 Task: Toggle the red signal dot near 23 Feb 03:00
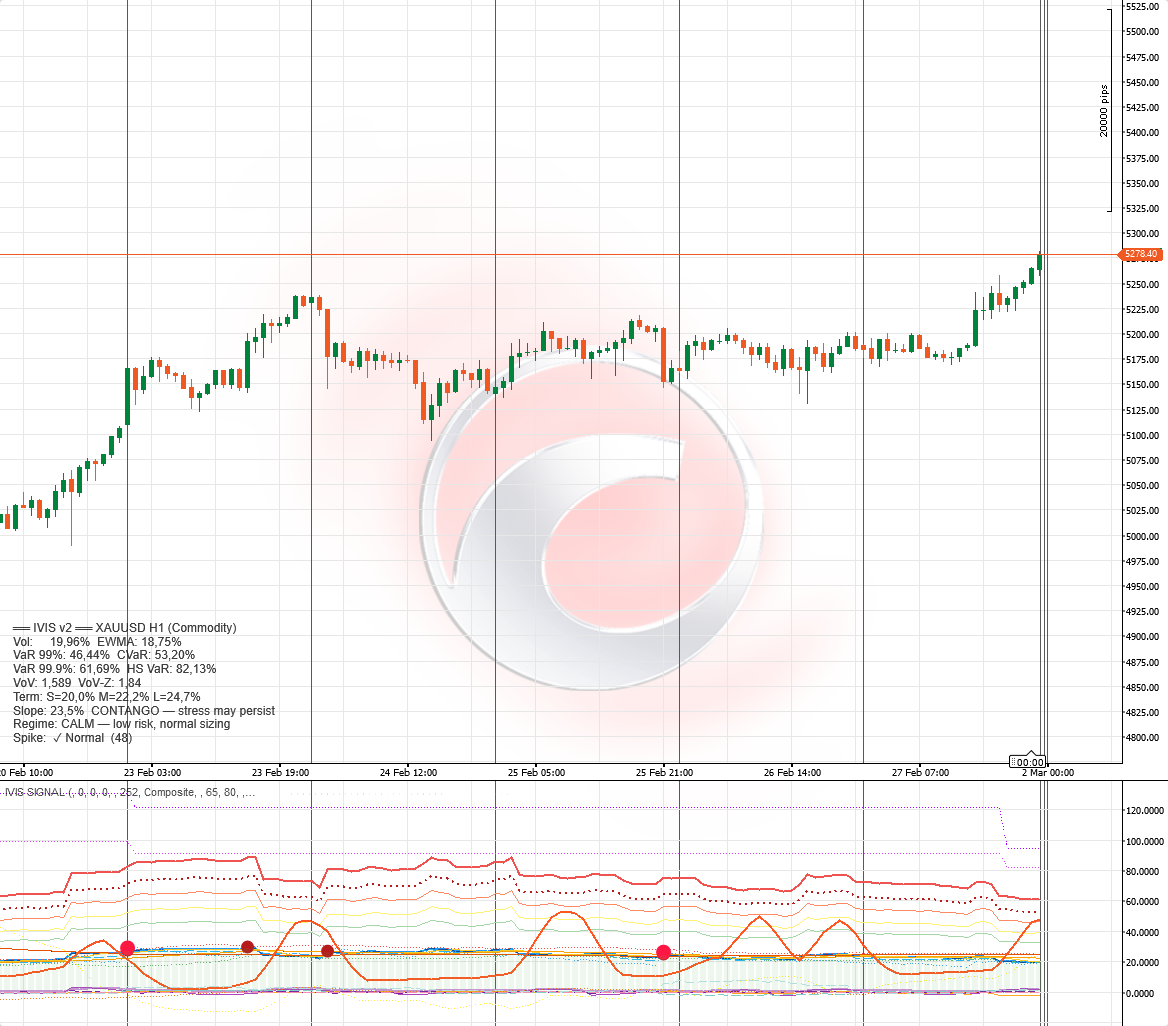(x=126, y=946)
